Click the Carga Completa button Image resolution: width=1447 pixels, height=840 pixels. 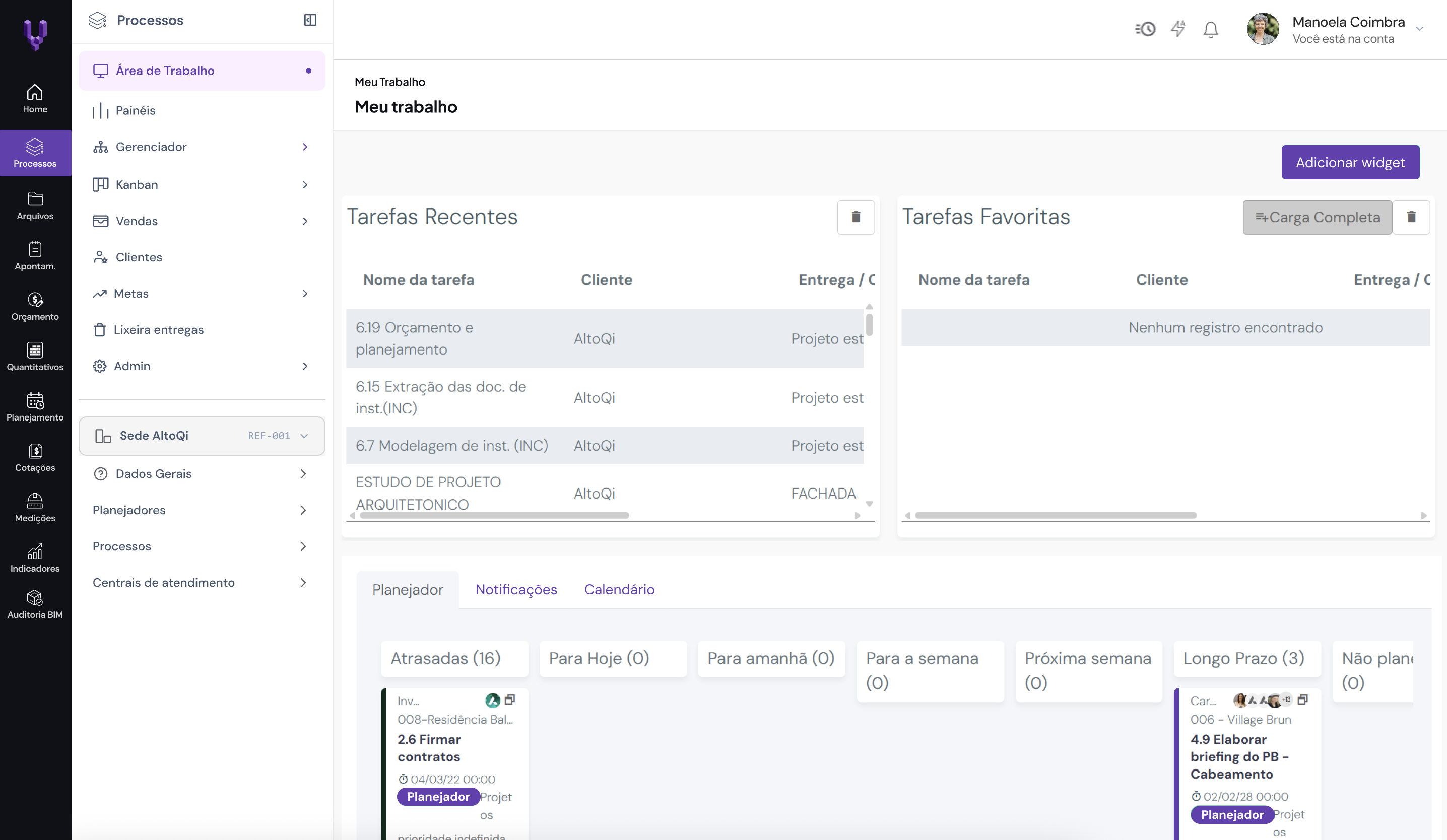(1317, 217)
